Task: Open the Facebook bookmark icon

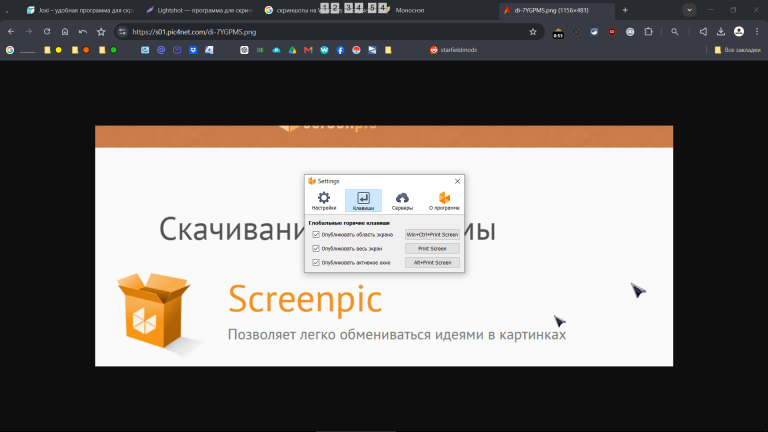Action: [x=340, y=50]
